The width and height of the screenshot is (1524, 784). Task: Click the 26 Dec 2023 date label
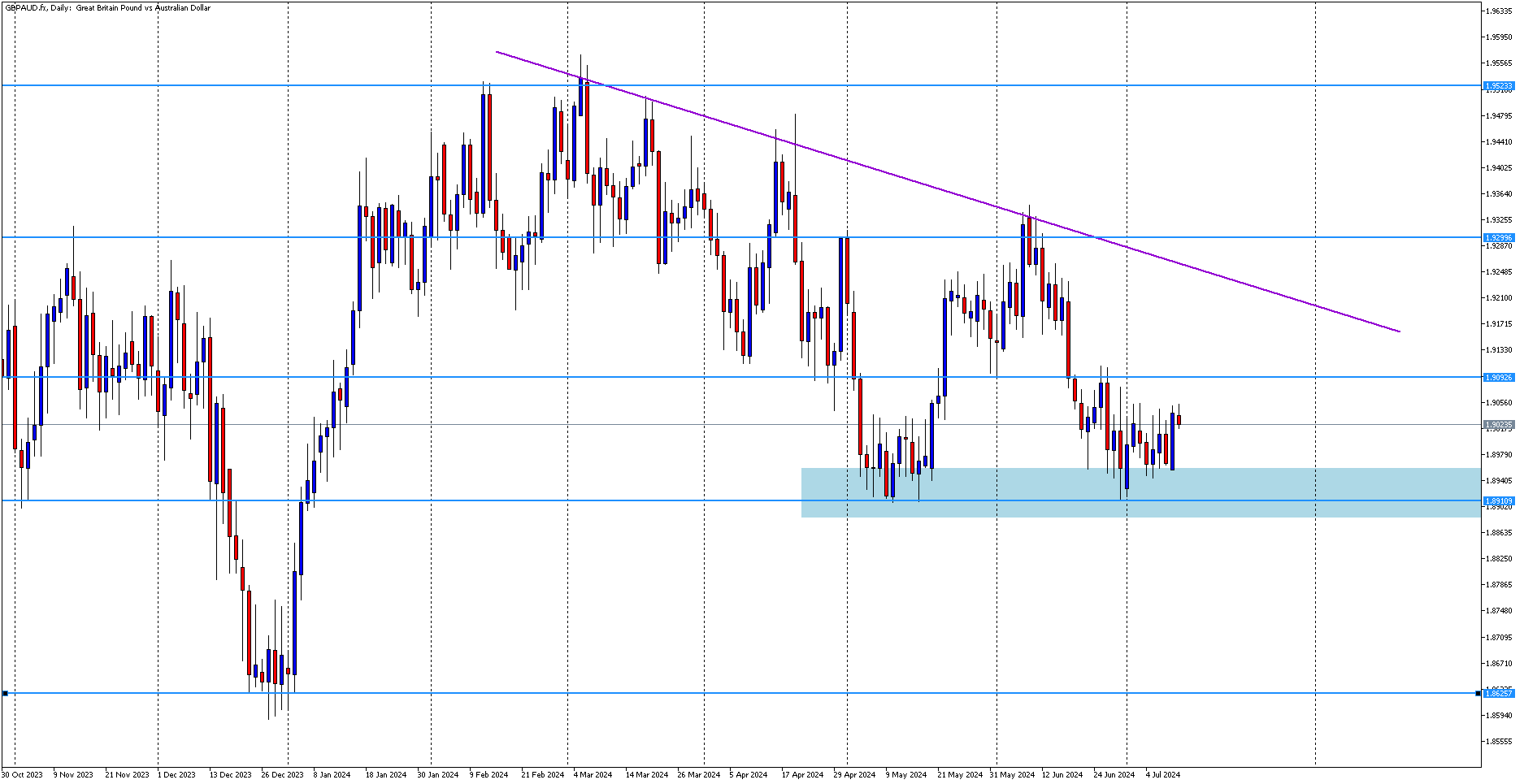pyautogui.click(x=283, y=775)
